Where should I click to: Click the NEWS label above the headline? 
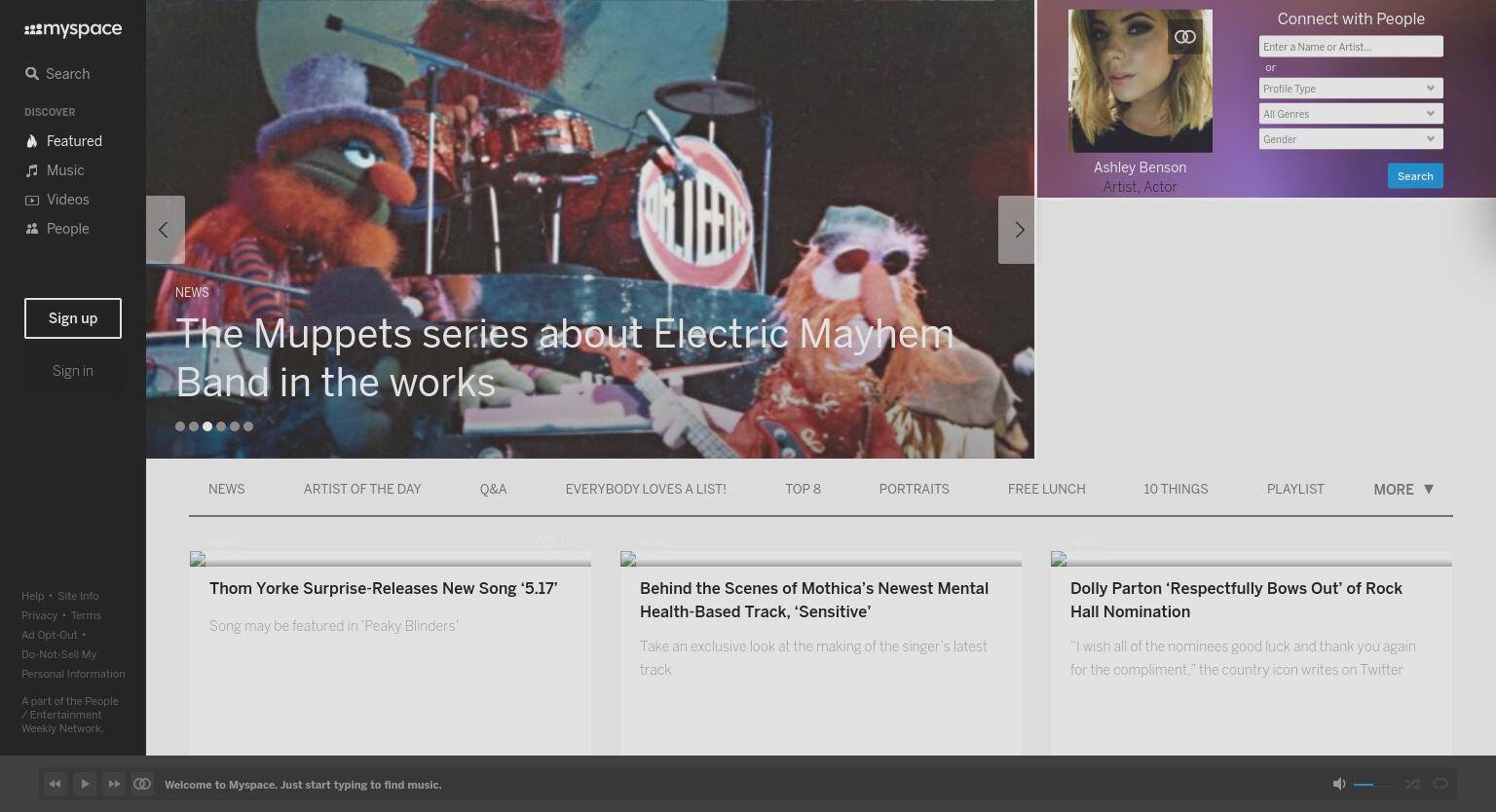click(x=192, y=292)
